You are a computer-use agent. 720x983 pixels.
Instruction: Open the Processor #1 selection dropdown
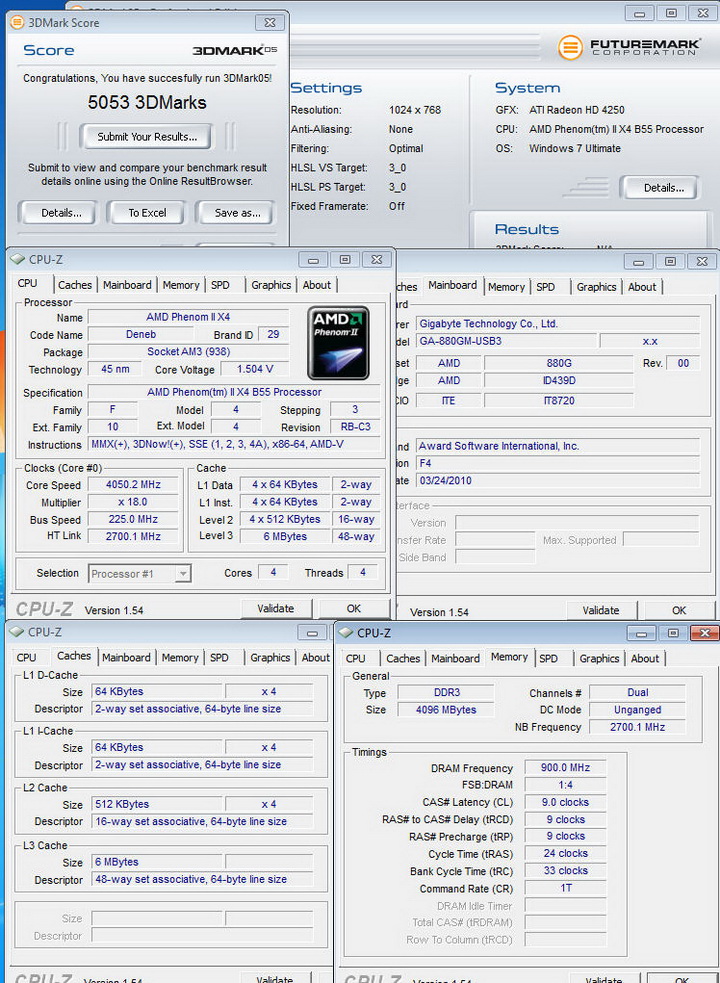click(x=183, y=574)
